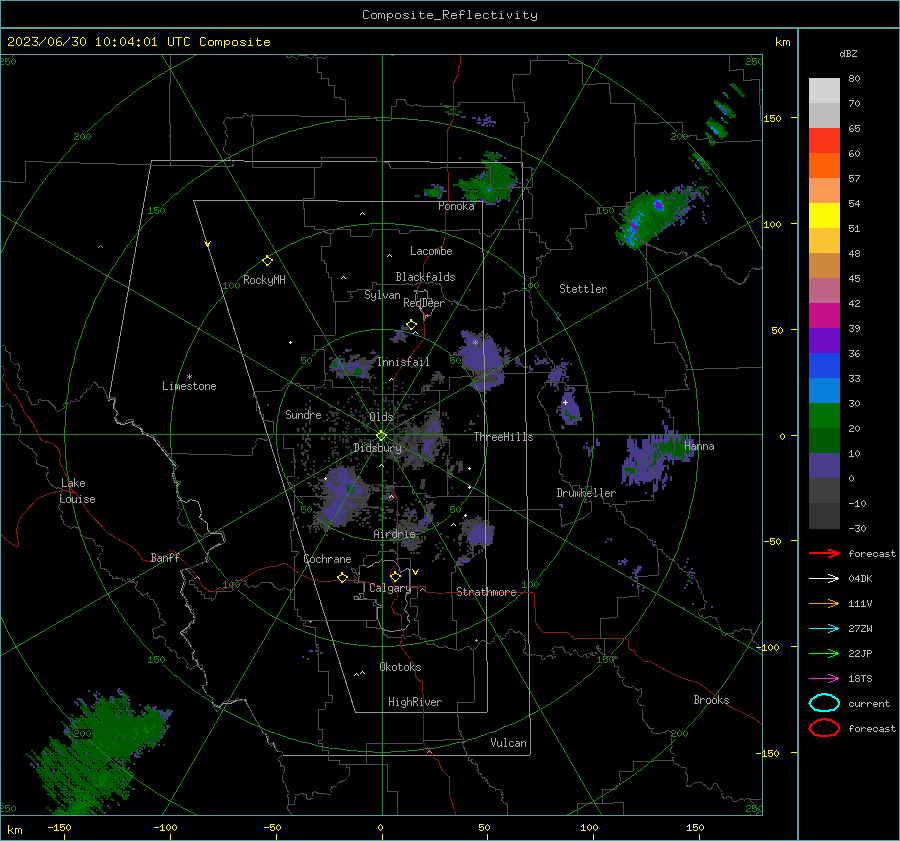Click the 54 dBZ yellow color swatch
Image resolution: width=900 pixels, height=841 pixels.
pyautogui.click(x=824, y=215)
